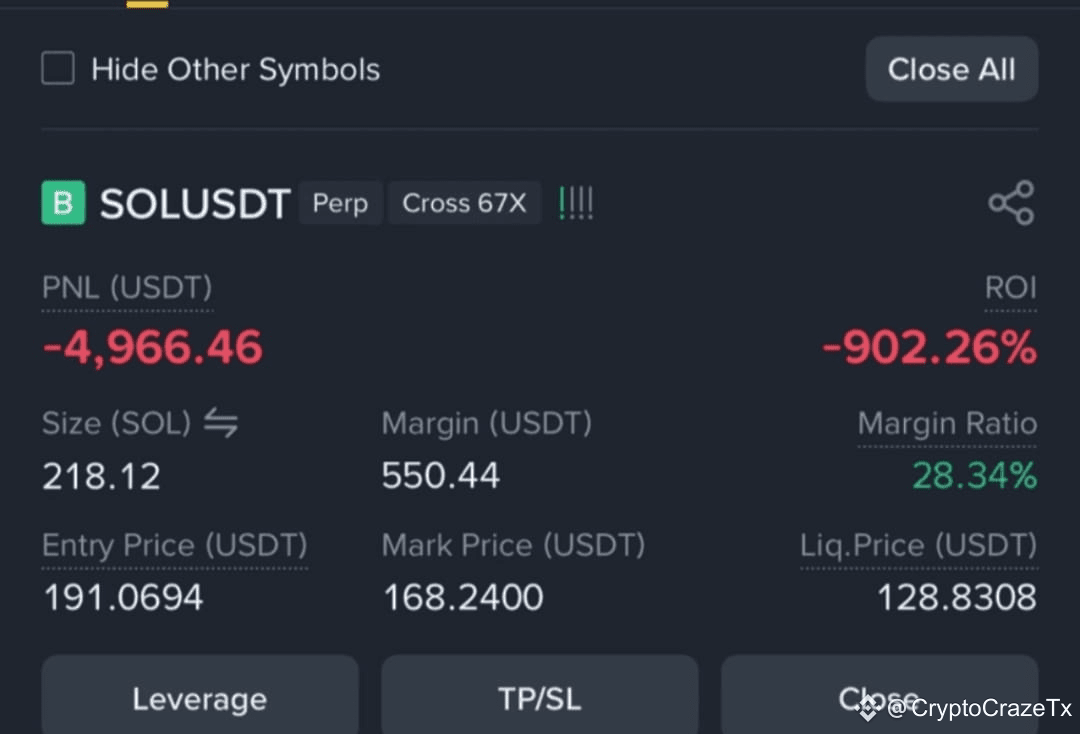Screen dimensions: 1080x734
Task: Tap the PNL (USDT) label
Action: point(127,288)
